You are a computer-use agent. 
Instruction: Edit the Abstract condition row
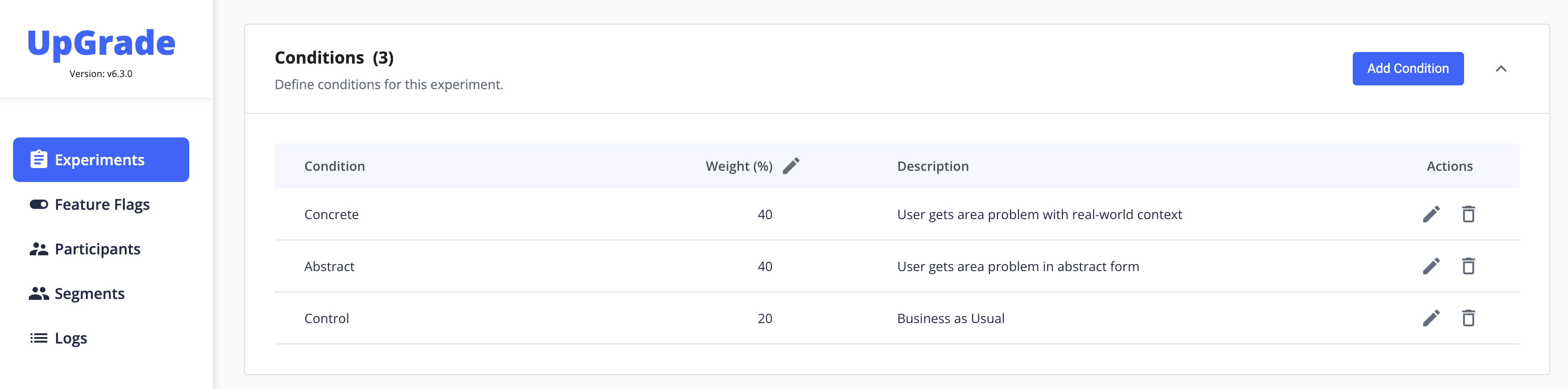1431,266
